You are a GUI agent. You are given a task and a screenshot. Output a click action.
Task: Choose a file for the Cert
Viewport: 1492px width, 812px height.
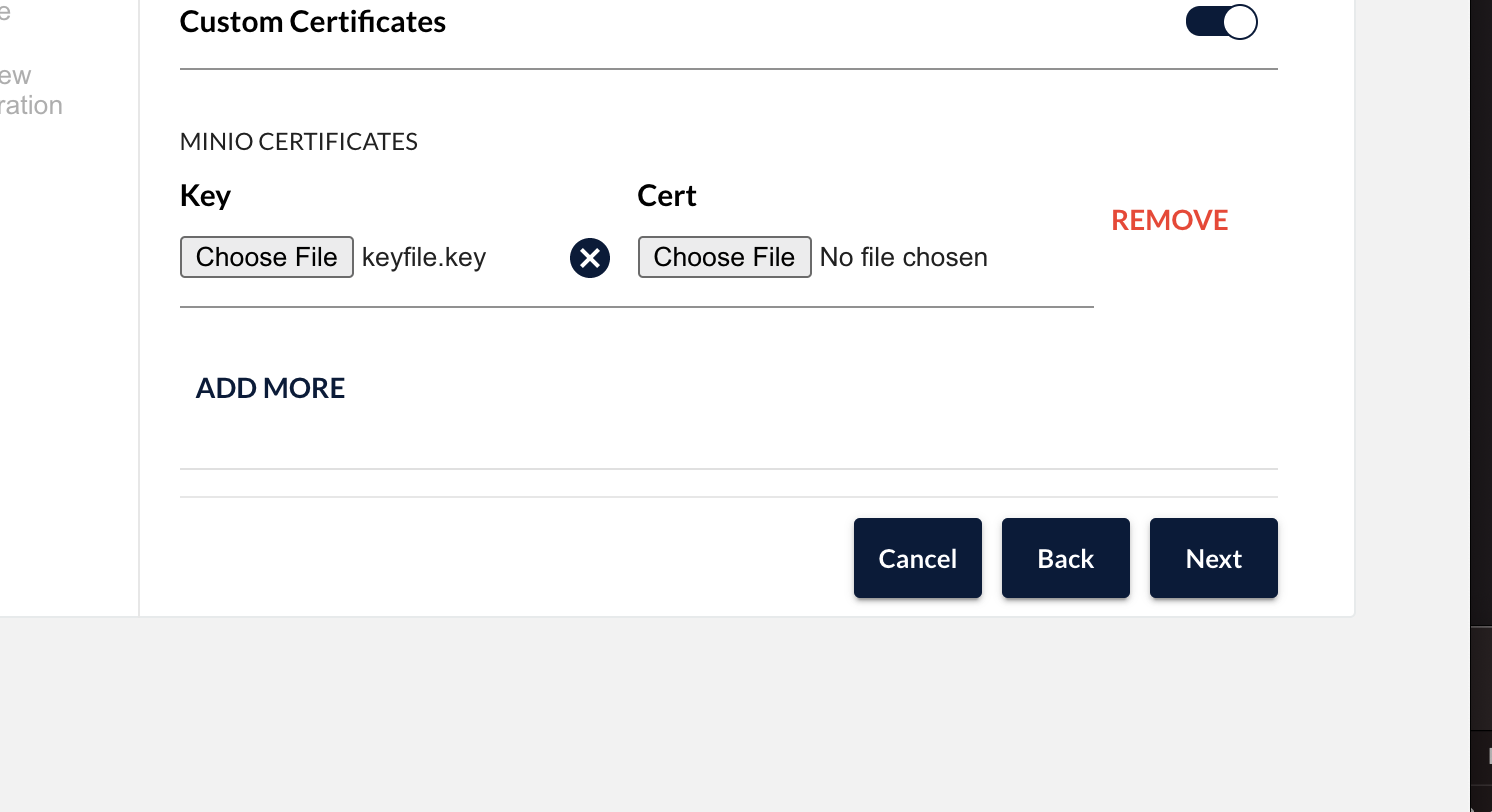tap(725, 257)
